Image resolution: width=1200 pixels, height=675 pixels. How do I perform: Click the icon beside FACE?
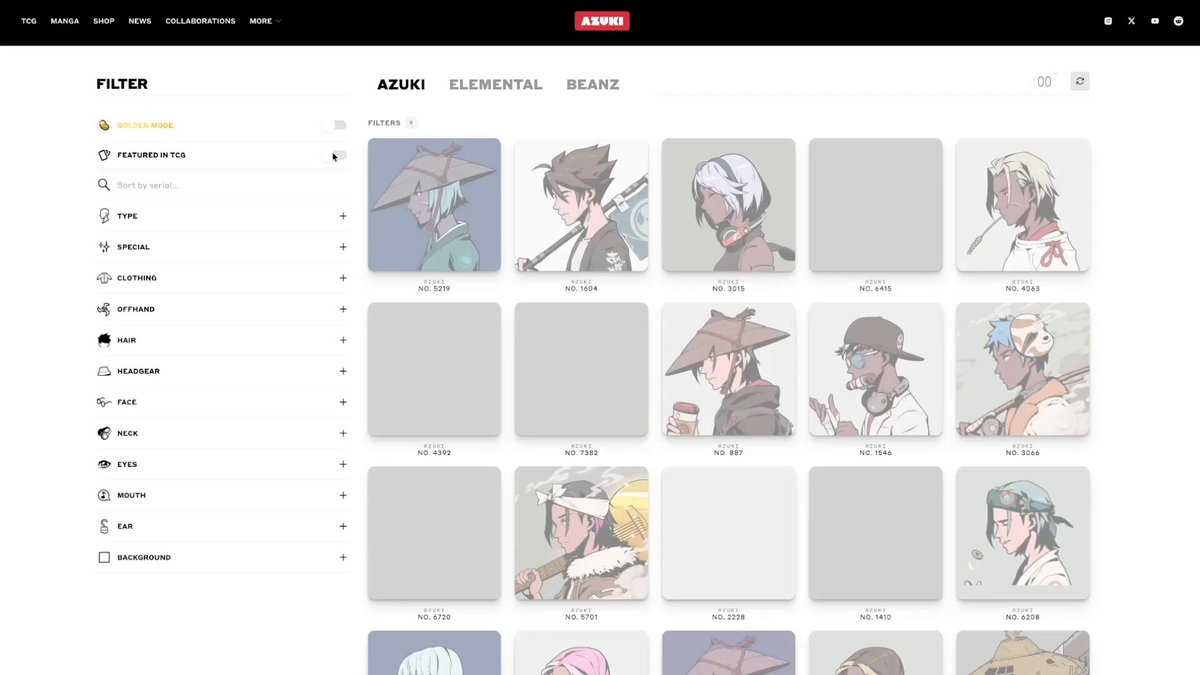click(x=104, y=402)
